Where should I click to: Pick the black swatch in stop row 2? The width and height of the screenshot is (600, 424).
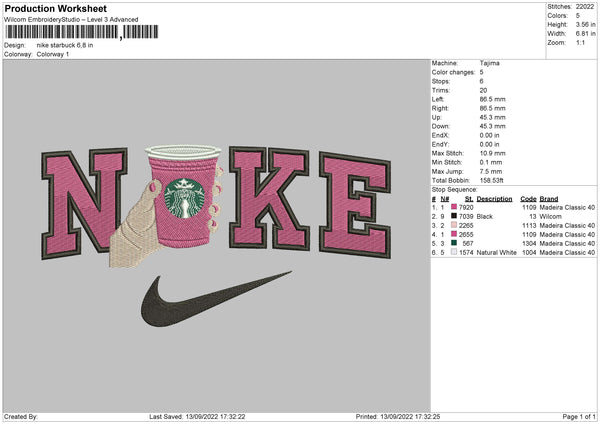456,215
